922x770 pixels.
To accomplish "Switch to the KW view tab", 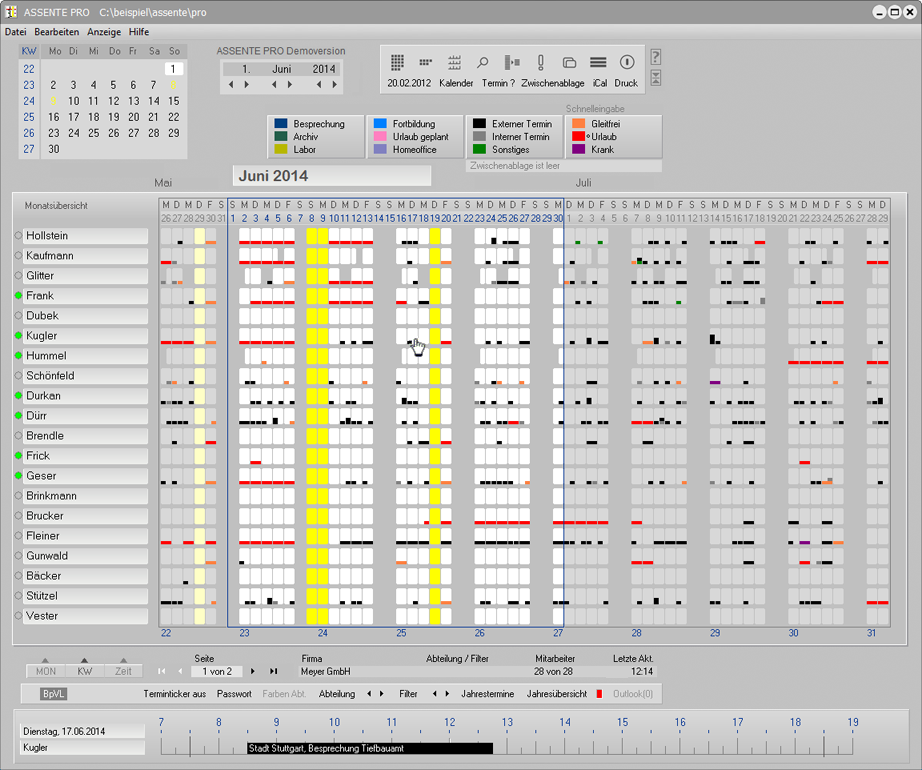I will 85,671.
